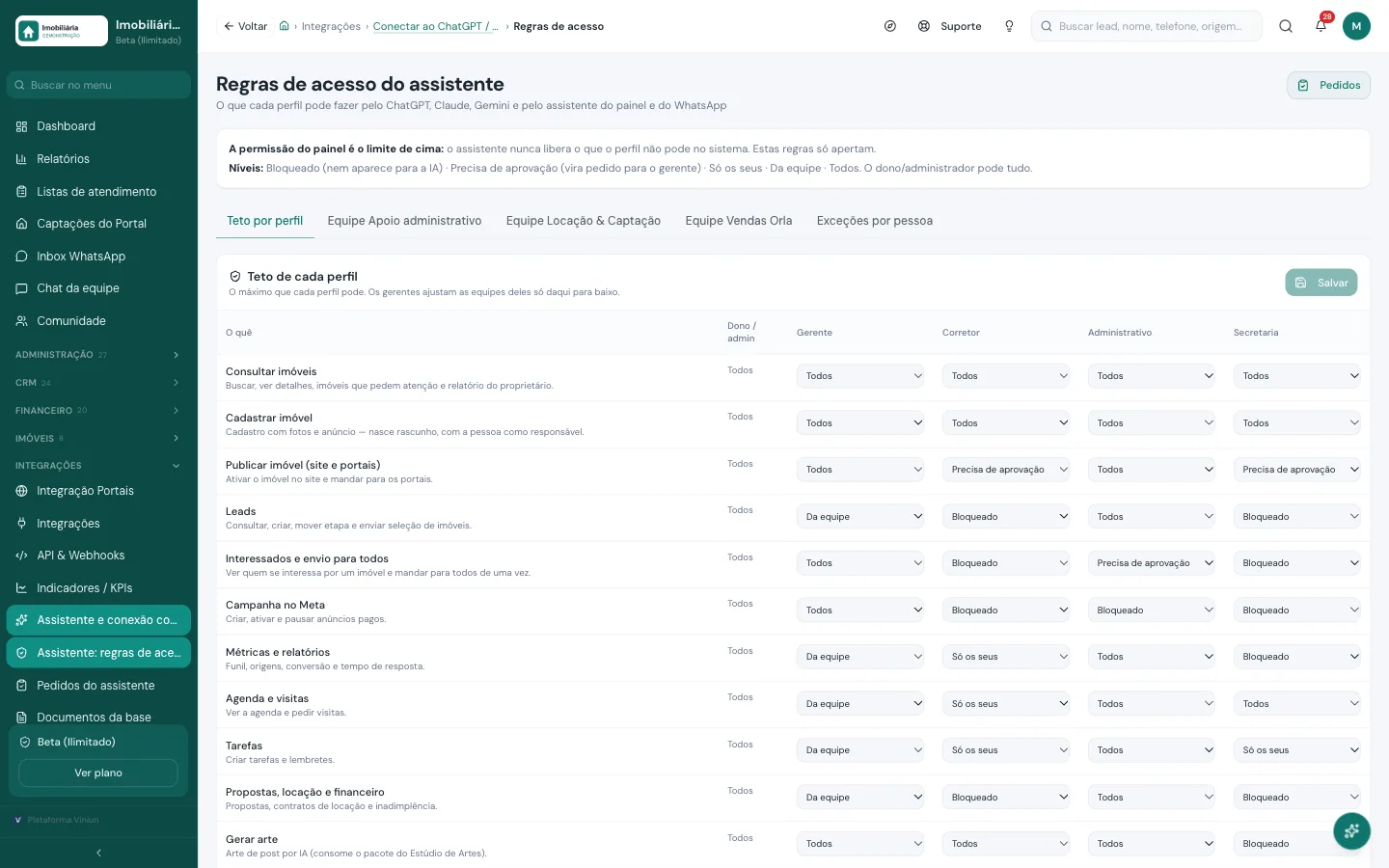Click the Salvar button
The width and height of the screenshot is (1389, 868).
point(1321,283)
